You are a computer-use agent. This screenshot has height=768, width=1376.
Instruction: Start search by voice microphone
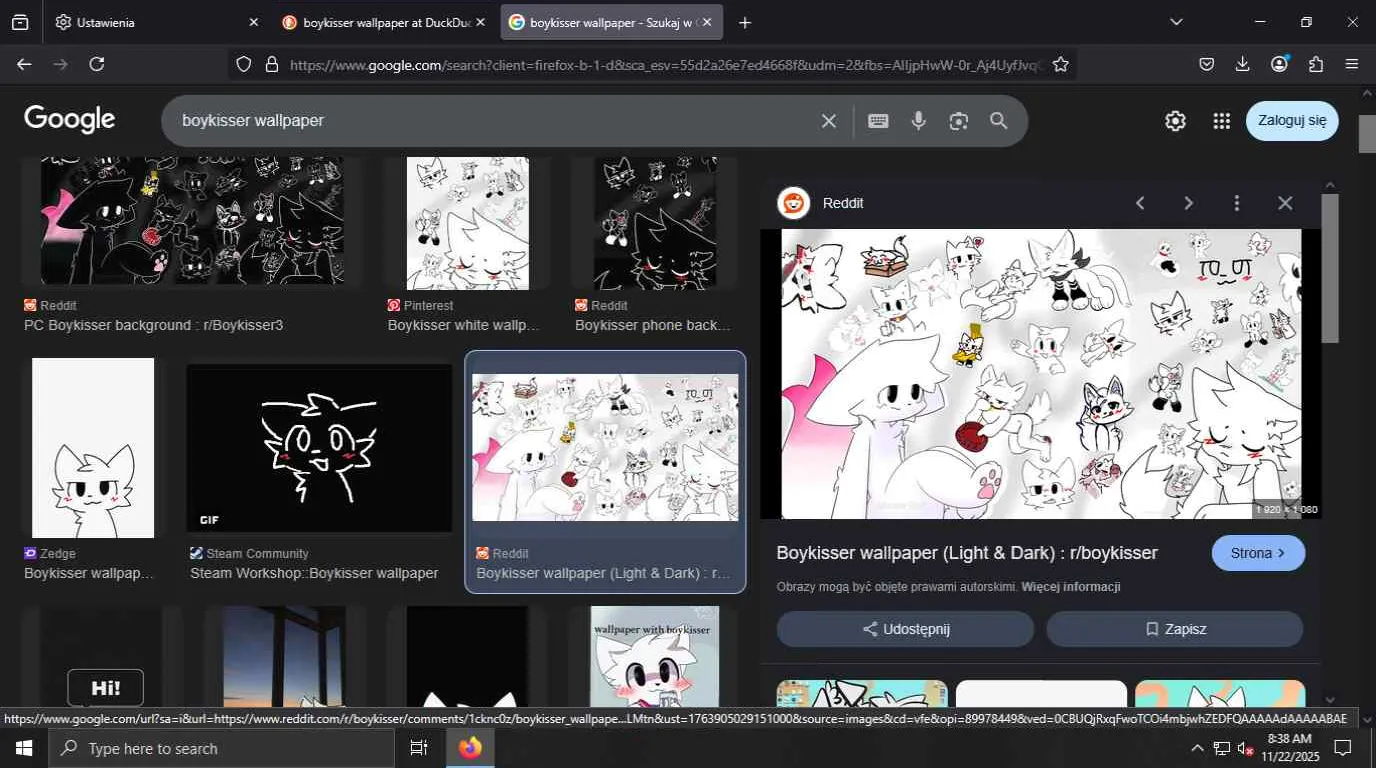919,121
